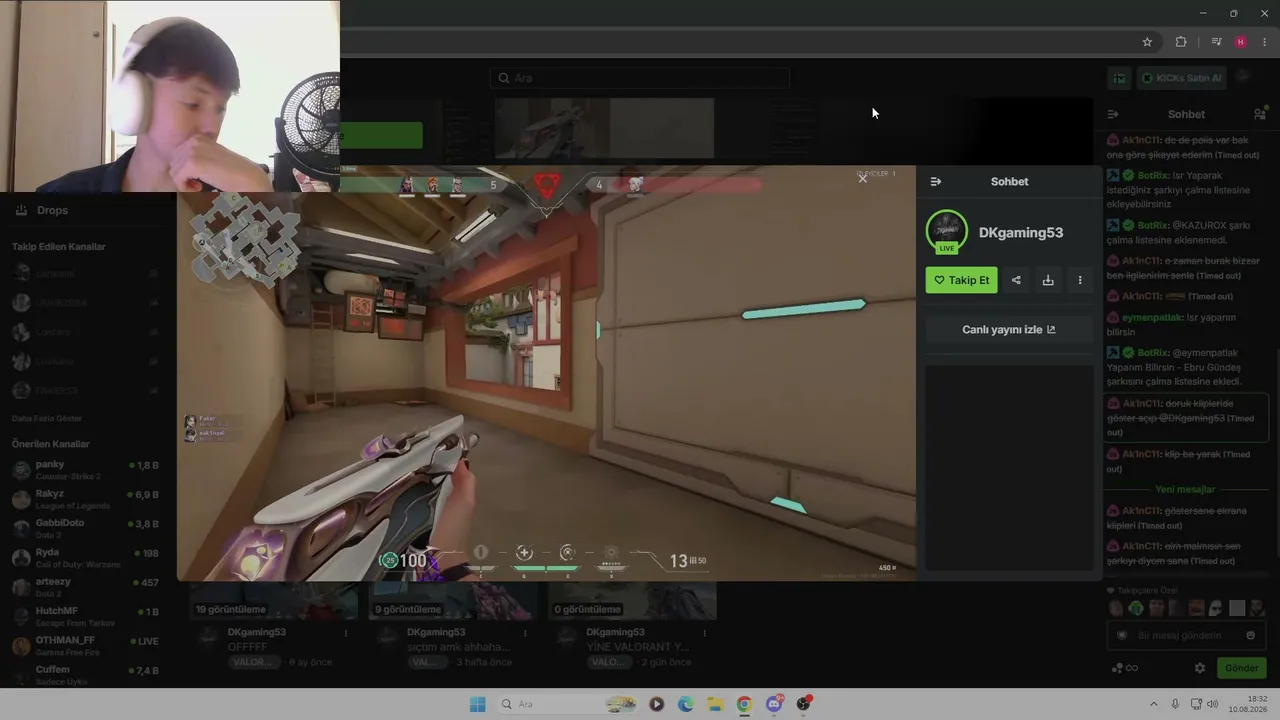Open File Explorer from taskbar
1280x720 pixels.
coord(715,704)
